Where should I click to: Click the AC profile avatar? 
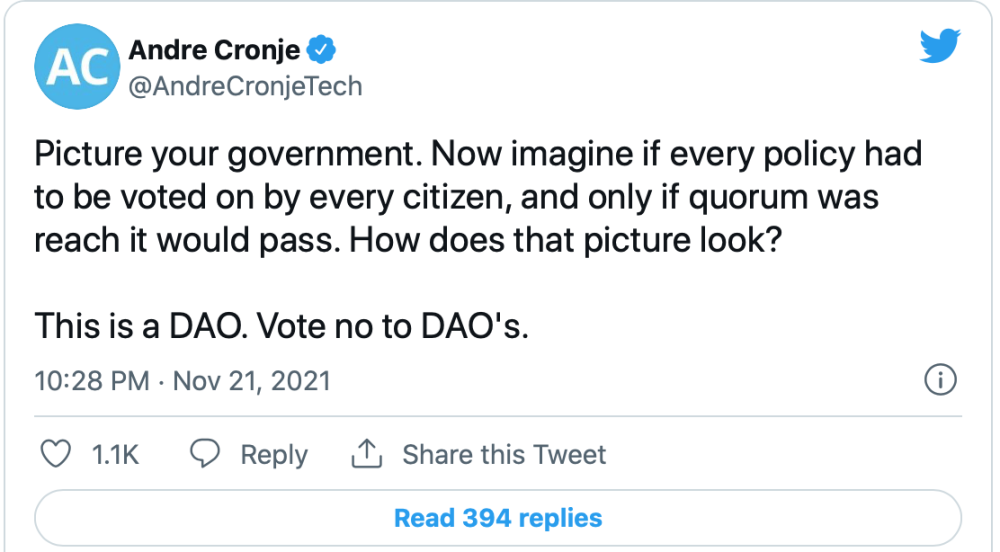pos(77,66)
